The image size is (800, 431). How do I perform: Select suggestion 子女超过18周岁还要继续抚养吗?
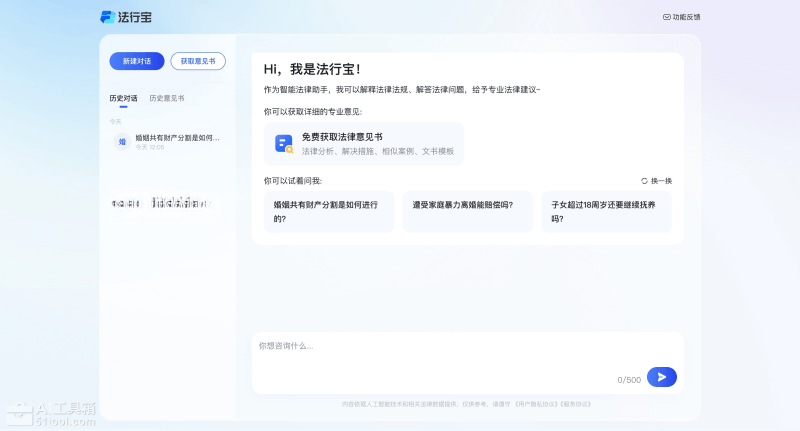[606, 211]
